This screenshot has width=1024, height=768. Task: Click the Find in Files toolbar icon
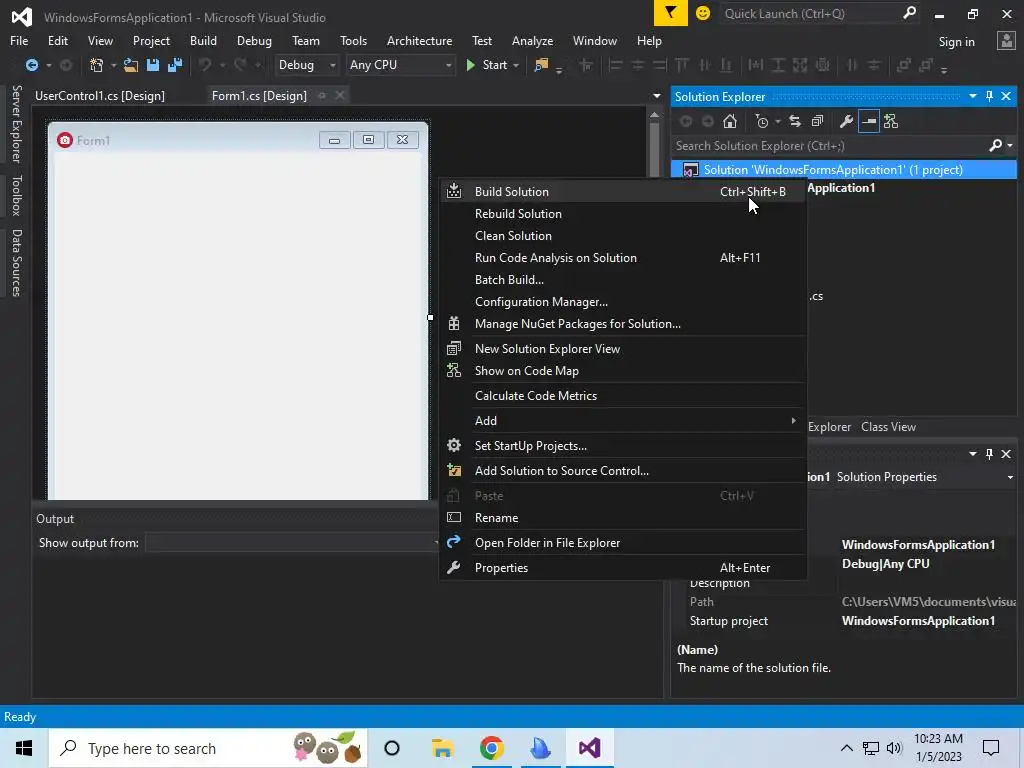[x=541, y=65]
